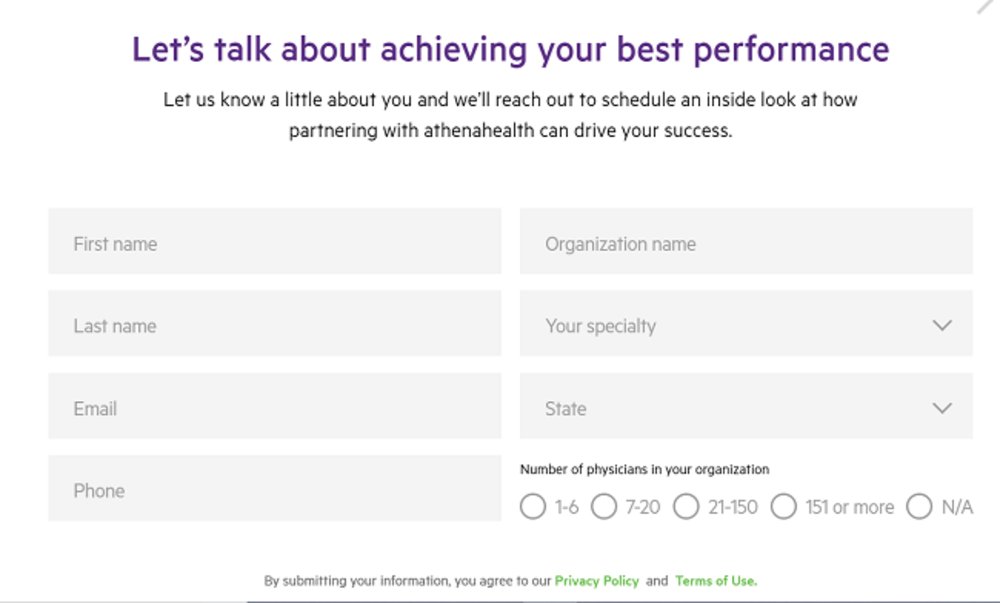Click the Last name input field
Viewport: 1000px width, 603px height.
point(275,325)
